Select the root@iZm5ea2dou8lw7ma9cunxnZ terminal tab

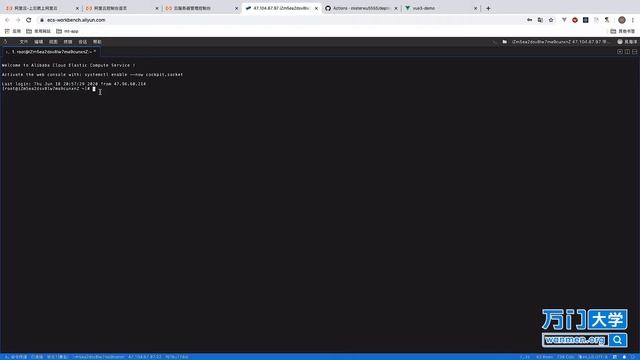(51, 52)
